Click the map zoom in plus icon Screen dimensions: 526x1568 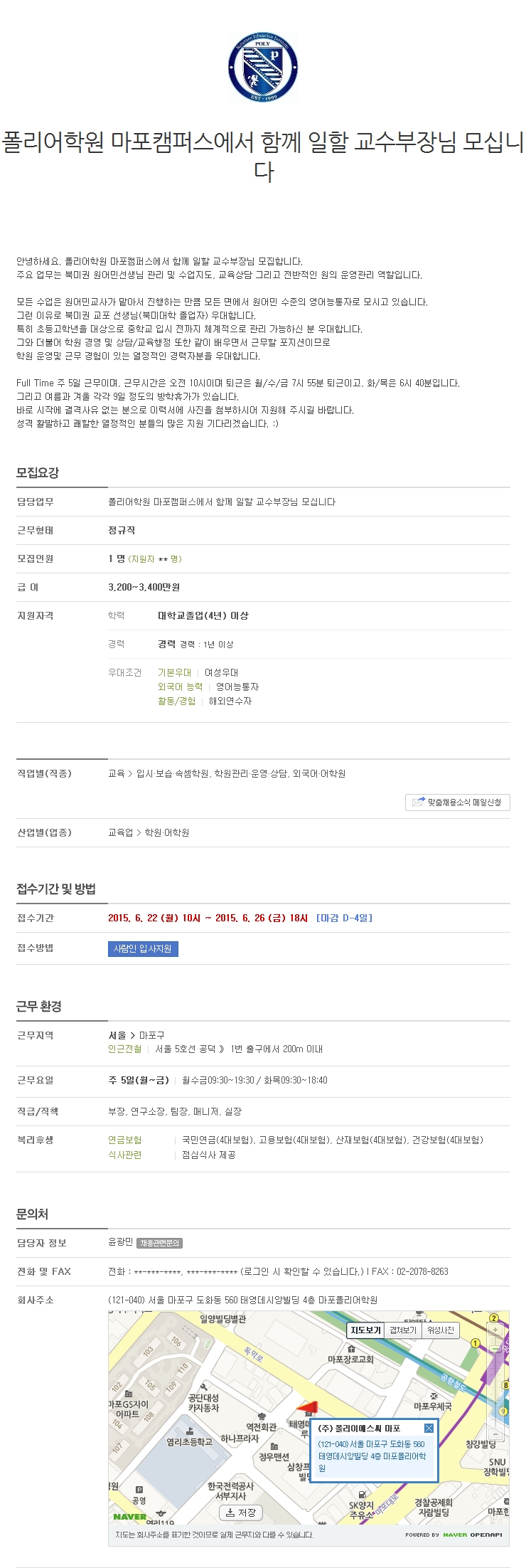495,1330
